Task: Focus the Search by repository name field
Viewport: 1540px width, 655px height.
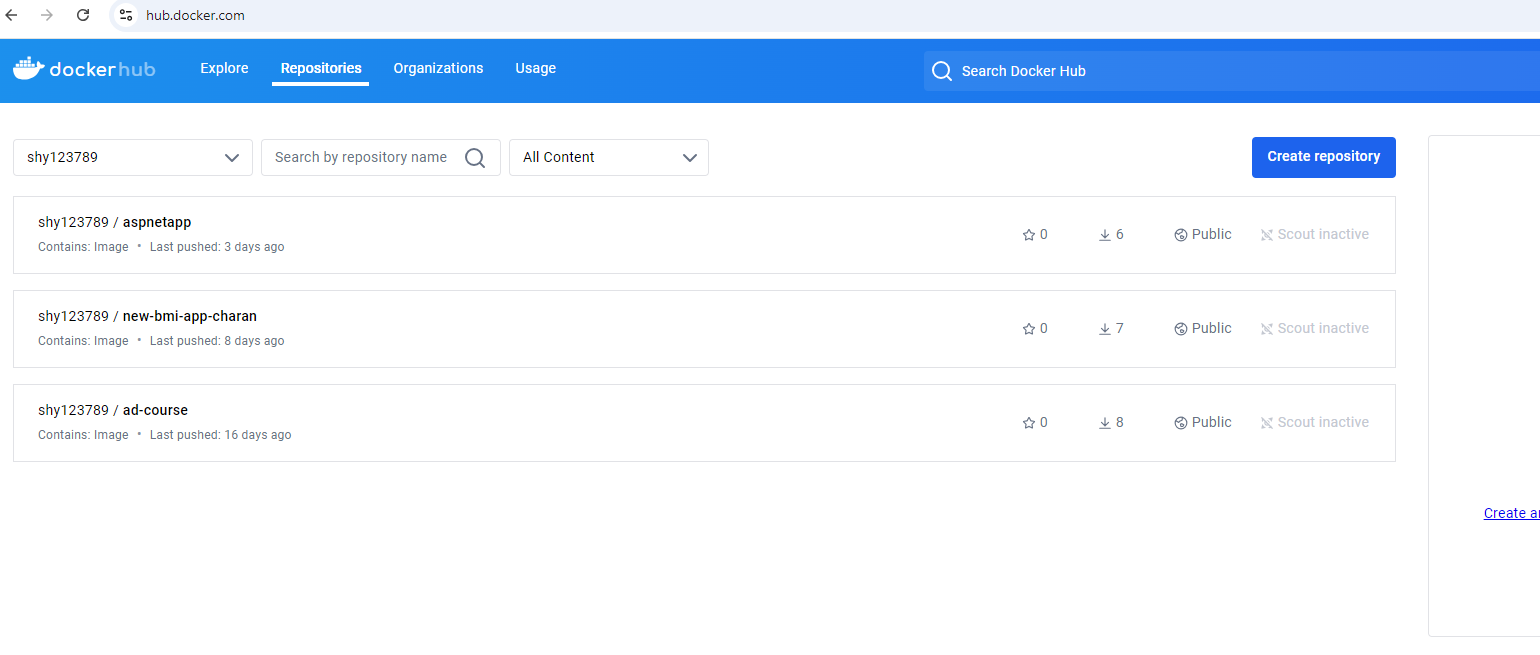Action: pyautogui.click(x=381, y=157)
